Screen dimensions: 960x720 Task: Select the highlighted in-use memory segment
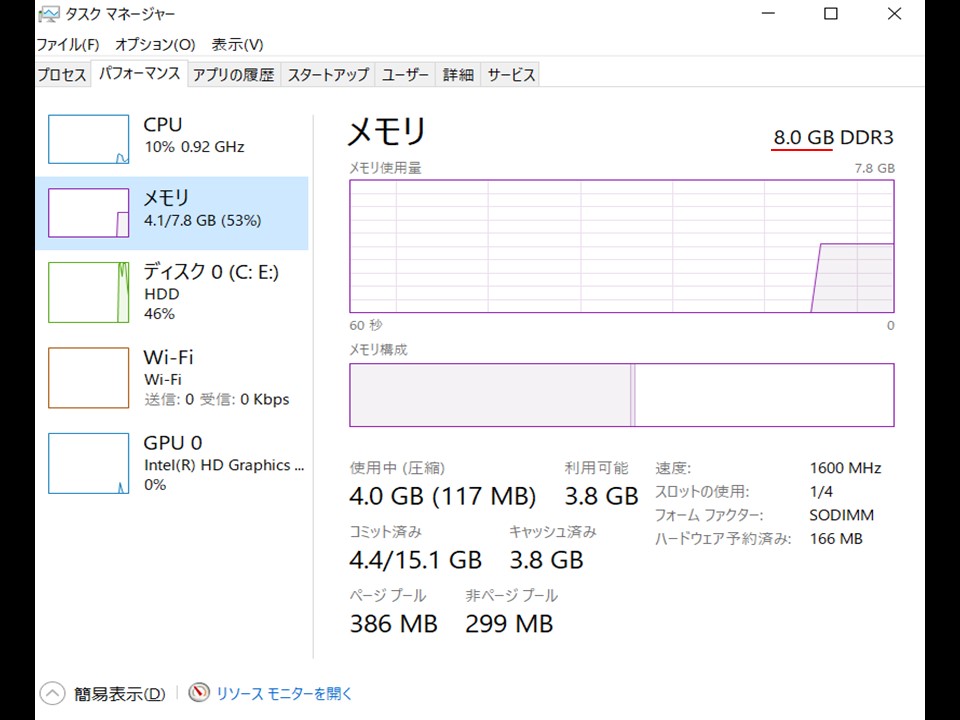click(x=490, y=394)
